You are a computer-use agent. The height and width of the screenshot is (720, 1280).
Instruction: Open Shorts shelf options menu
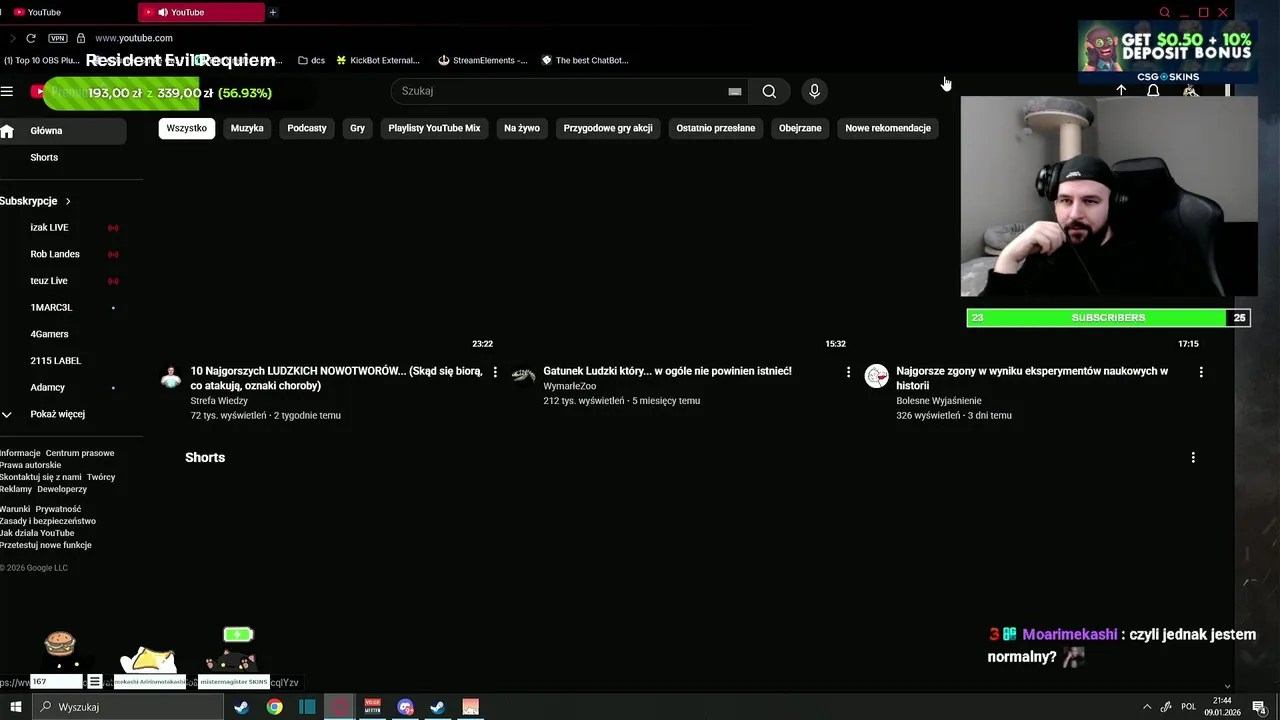(1193, 457)
